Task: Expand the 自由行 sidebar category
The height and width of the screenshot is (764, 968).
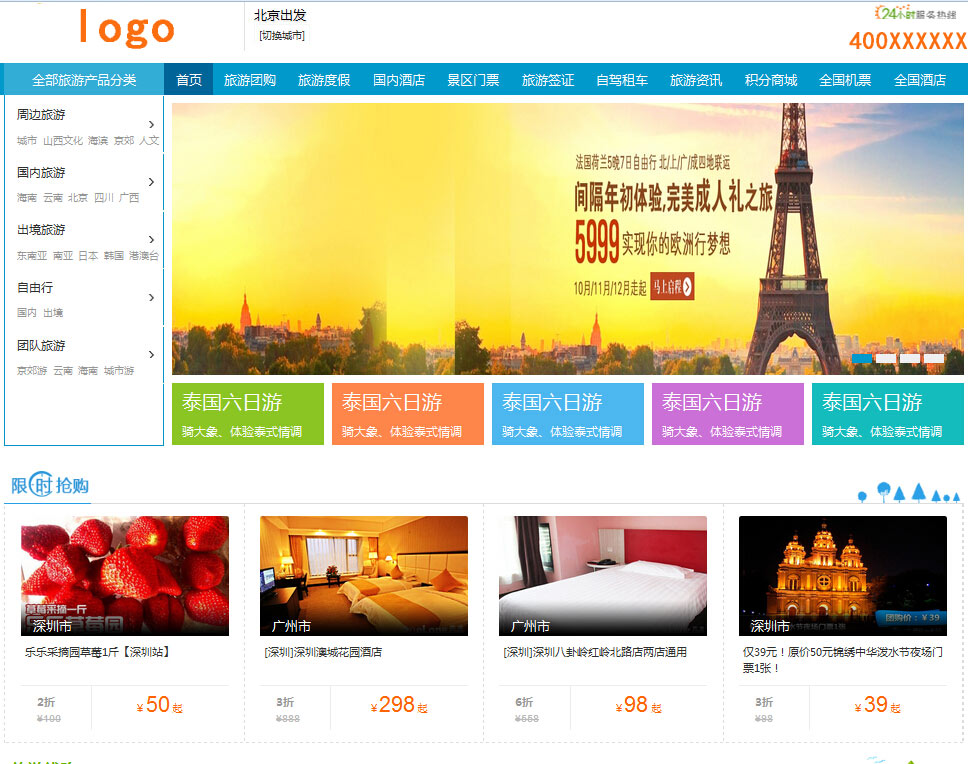Action: [x=35, y=287]
